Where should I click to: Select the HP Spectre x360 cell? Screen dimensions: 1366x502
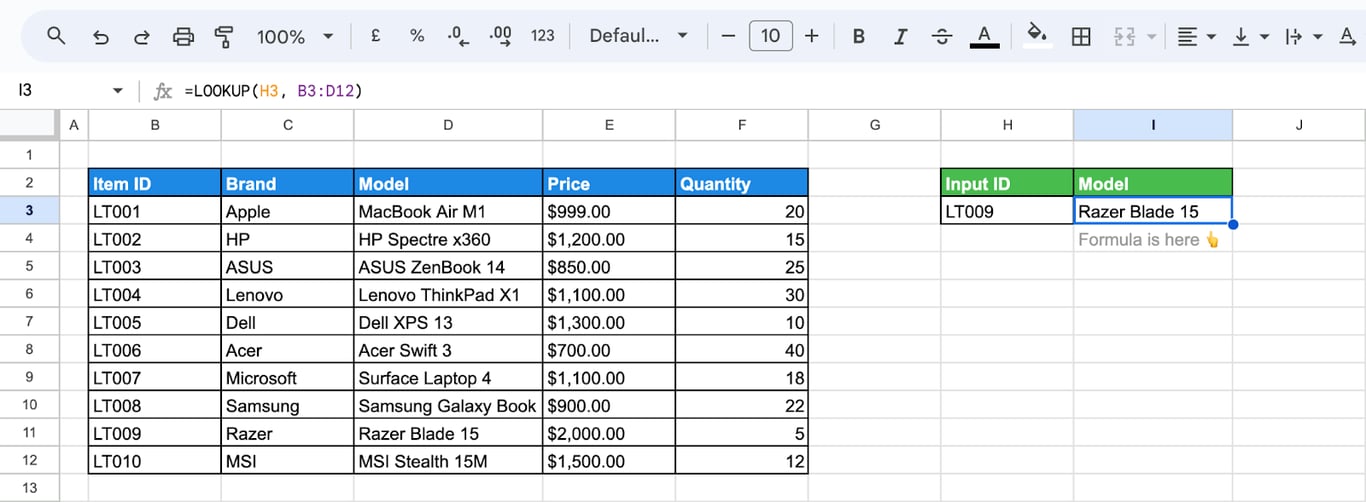click(448, 239)
